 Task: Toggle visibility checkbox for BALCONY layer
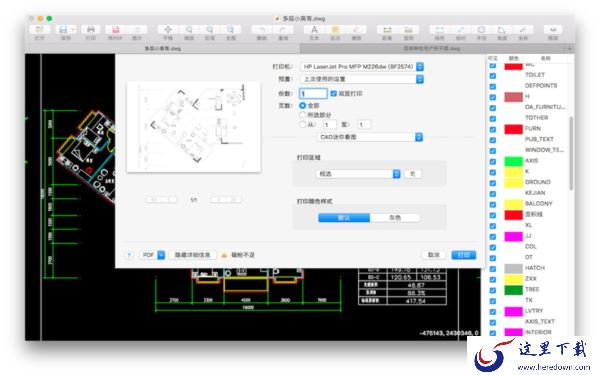(x=493, y=204)
